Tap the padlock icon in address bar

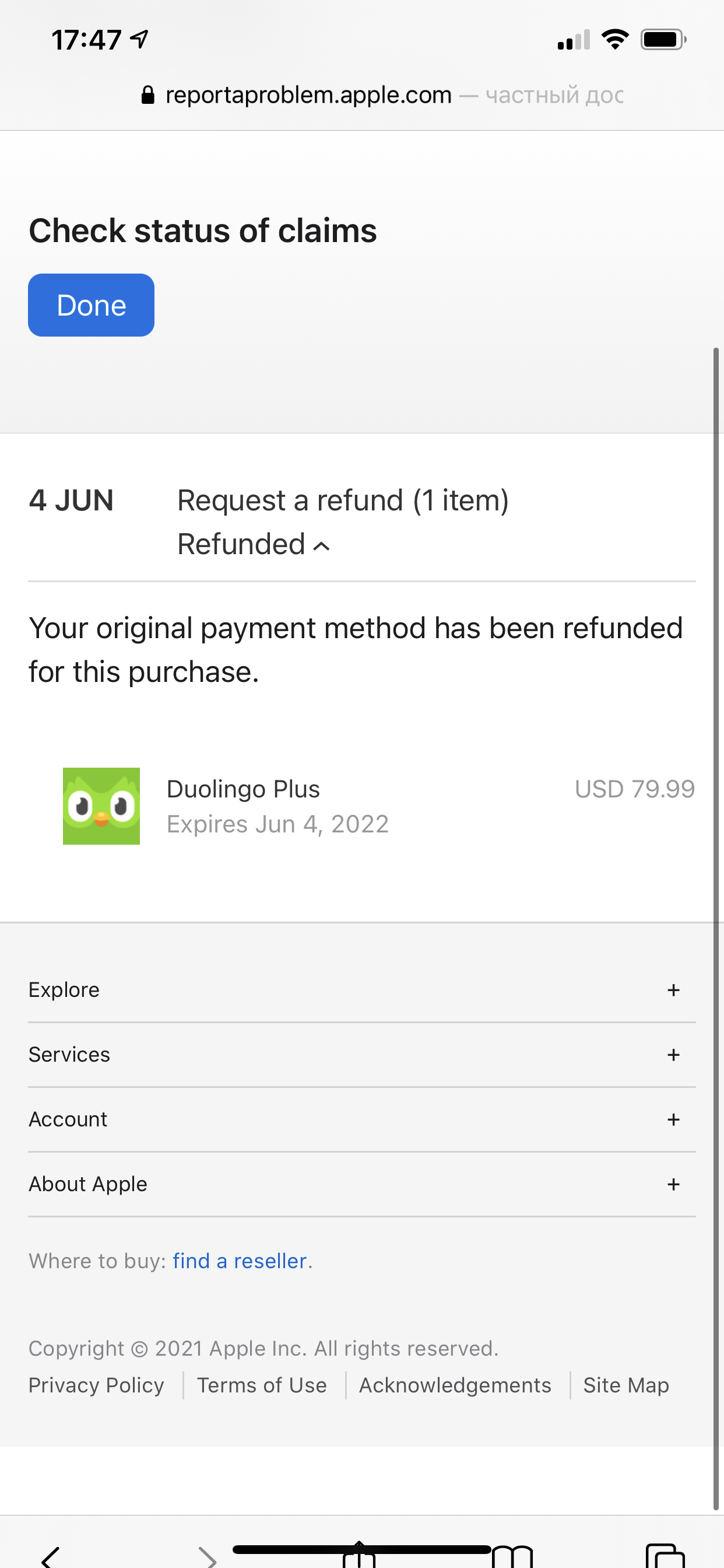pyautogui.click(x=147, y=95)
